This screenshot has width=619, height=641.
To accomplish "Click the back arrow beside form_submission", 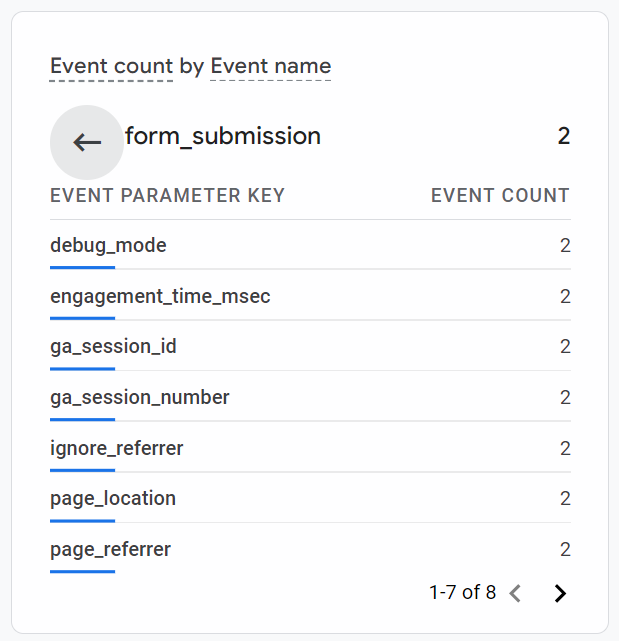I will pos(87,142).
